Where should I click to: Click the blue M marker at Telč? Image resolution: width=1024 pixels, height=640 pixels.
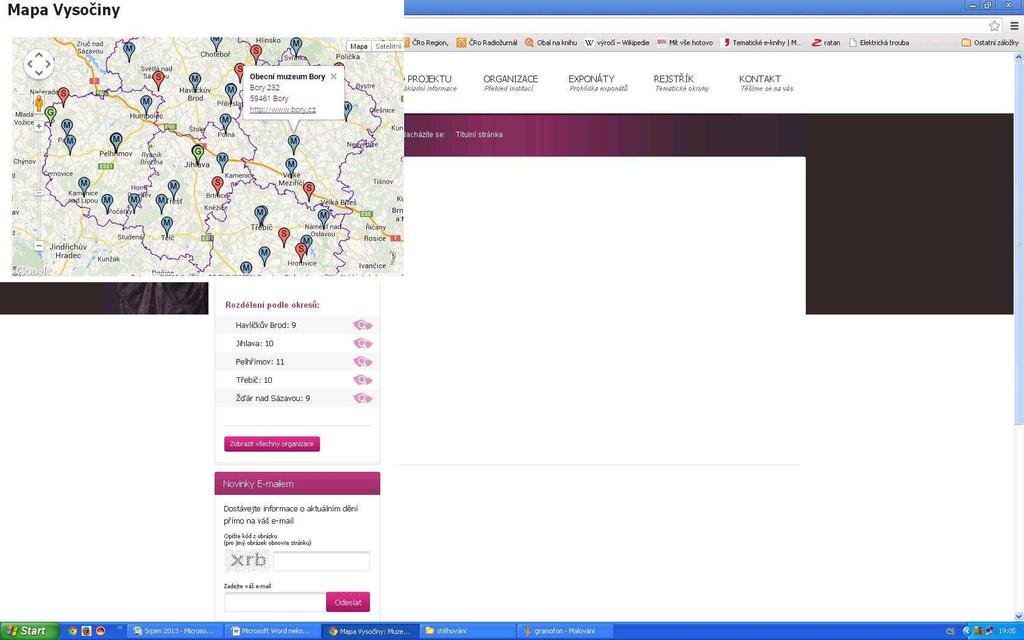pyautogui.click(x=167, y=226)
